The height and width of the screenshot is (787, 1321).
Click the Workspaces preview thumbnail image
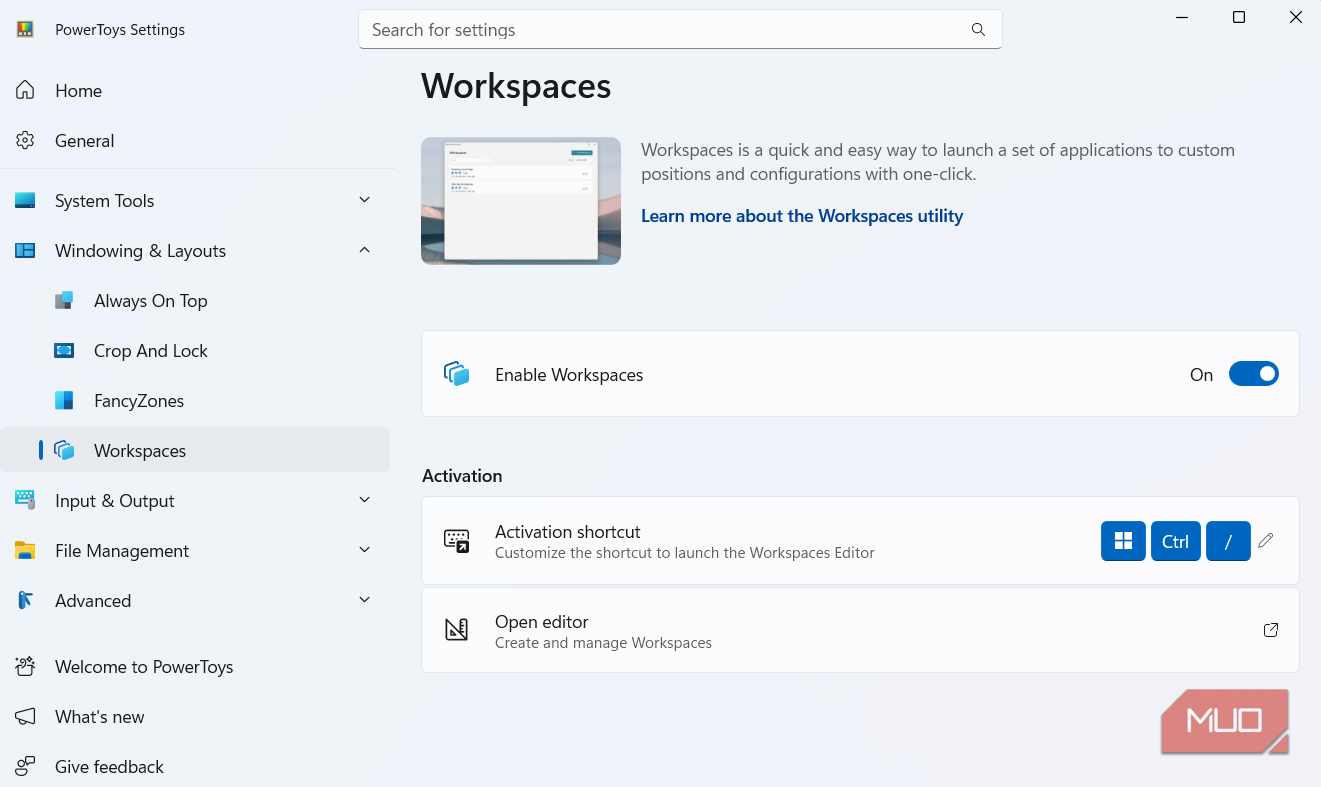pyautogui.click(x=521, y=201)
